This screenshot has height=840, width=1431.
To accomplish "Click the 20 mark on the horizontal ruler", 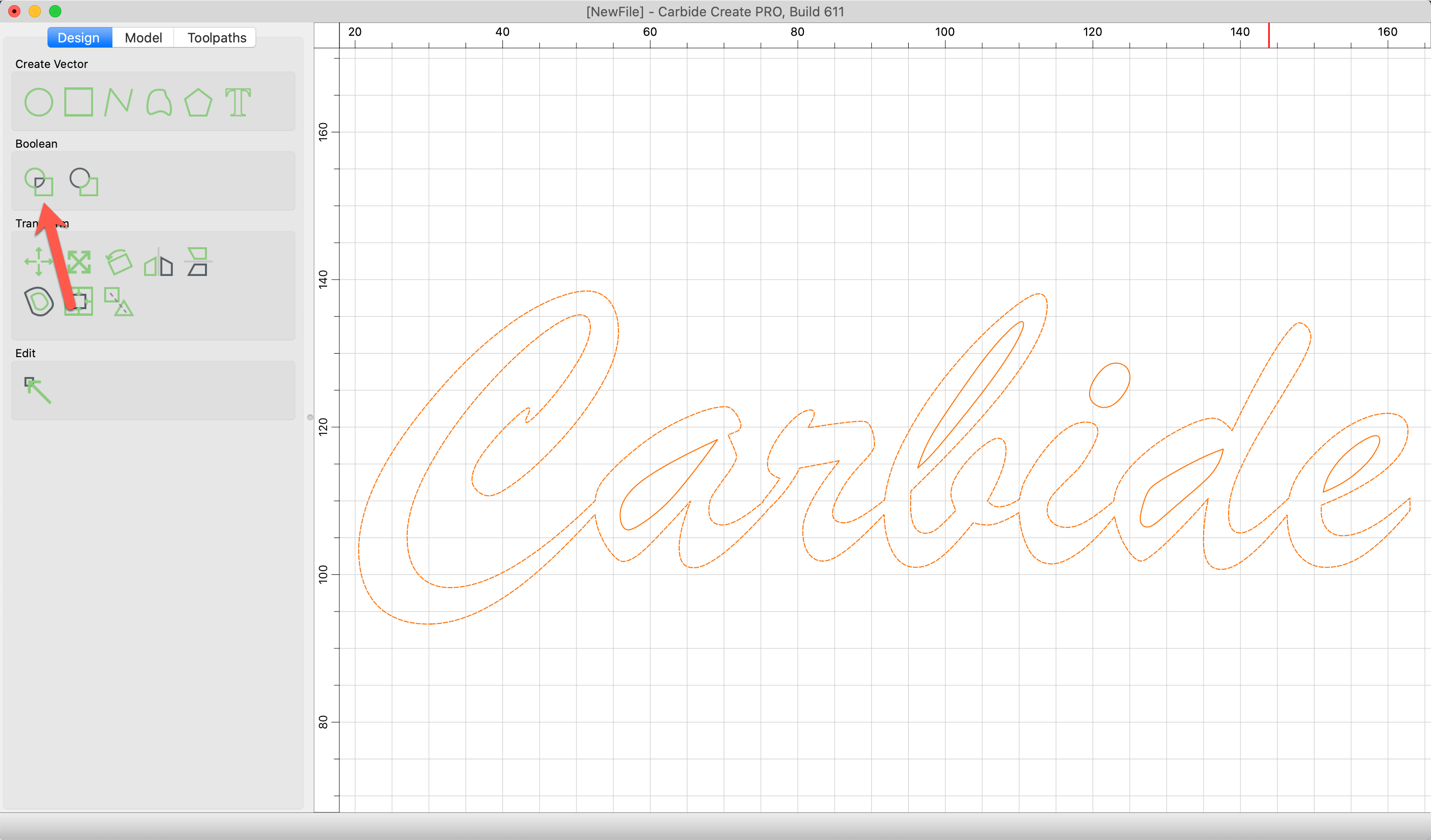I will coord(355,32).
